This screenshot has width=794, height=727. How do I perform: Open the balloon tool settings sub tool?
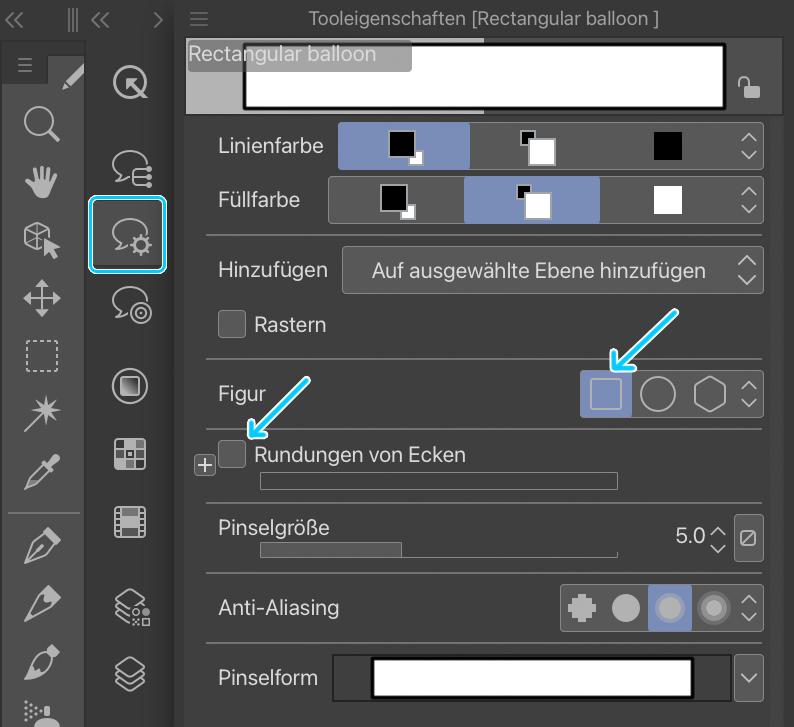[128, 235]
